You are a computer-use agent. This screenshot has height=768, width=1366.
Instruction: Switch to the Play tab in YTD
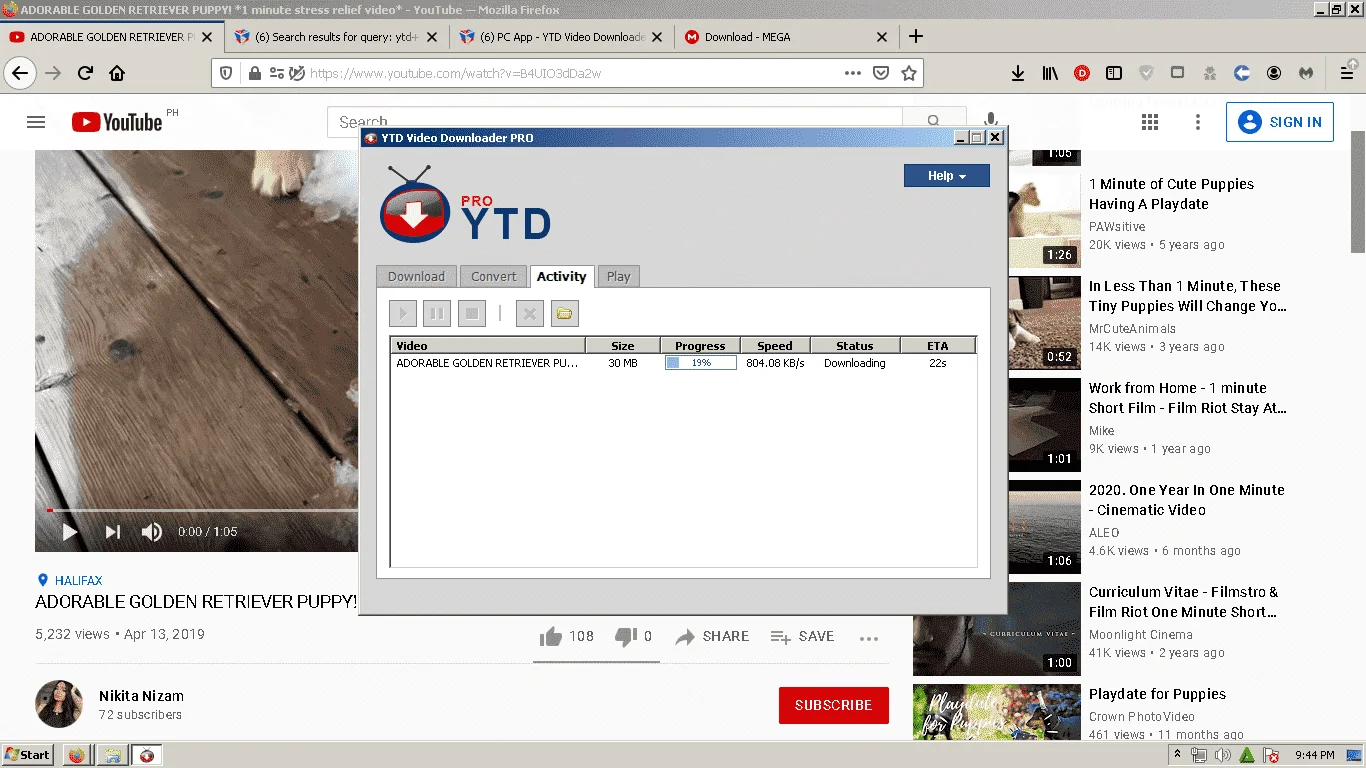point(618,277)
